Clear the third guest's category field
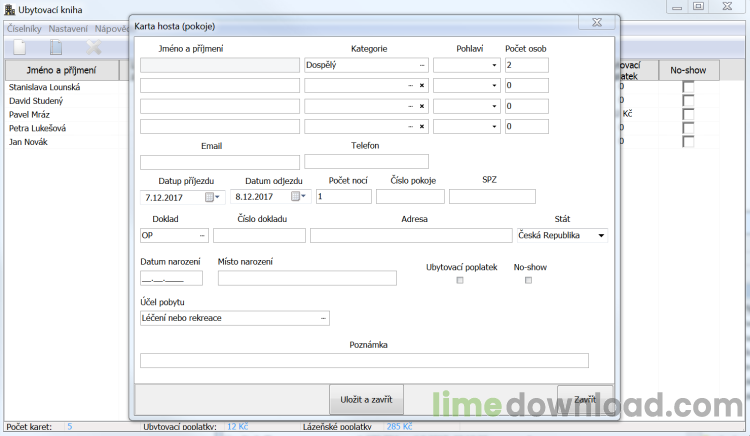The image size is (750, 436). tap(422, 106)
